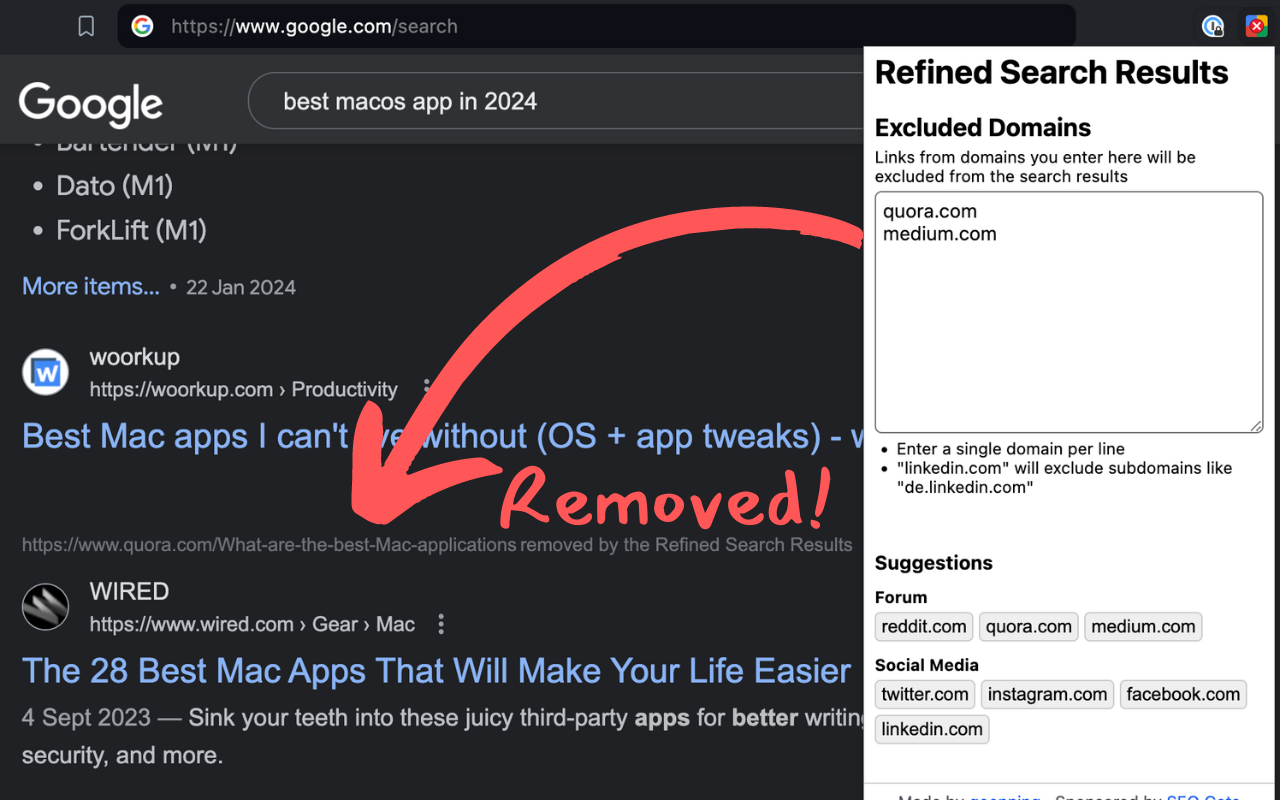Viewport: 1280px width, 800px height.
Task: Open the three-dot menu for woorkup result
Action: coord(427,389)
